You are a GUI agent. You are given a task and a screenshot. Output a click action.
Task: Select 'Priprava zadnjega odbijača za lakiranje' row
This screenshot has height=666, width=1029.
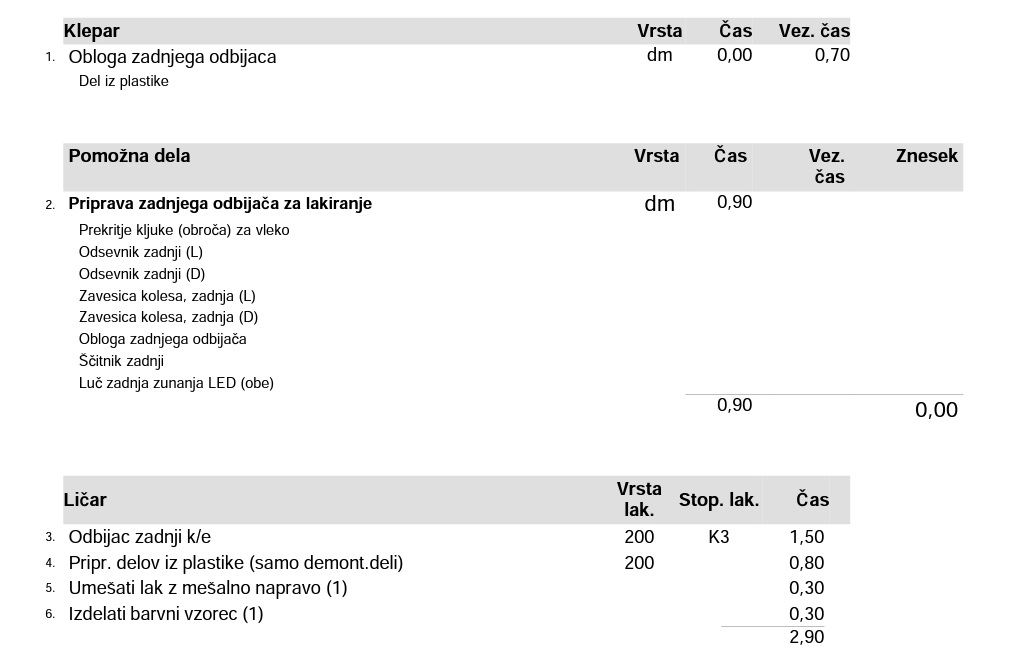[220, 204]
